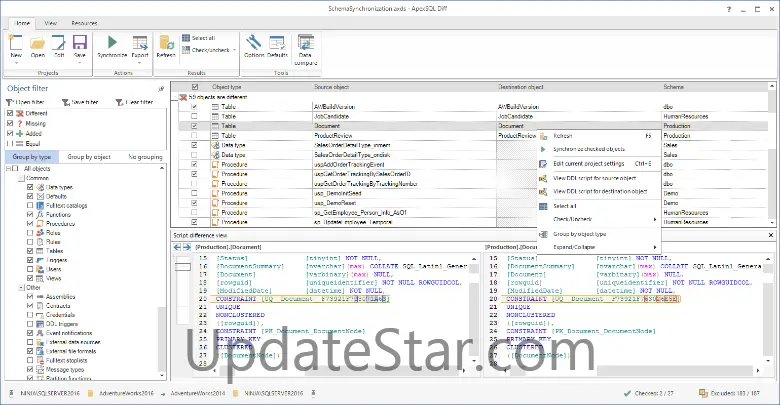Choose Group by object type in context menu
Screen dimensions: 780x405
point(599,234)
